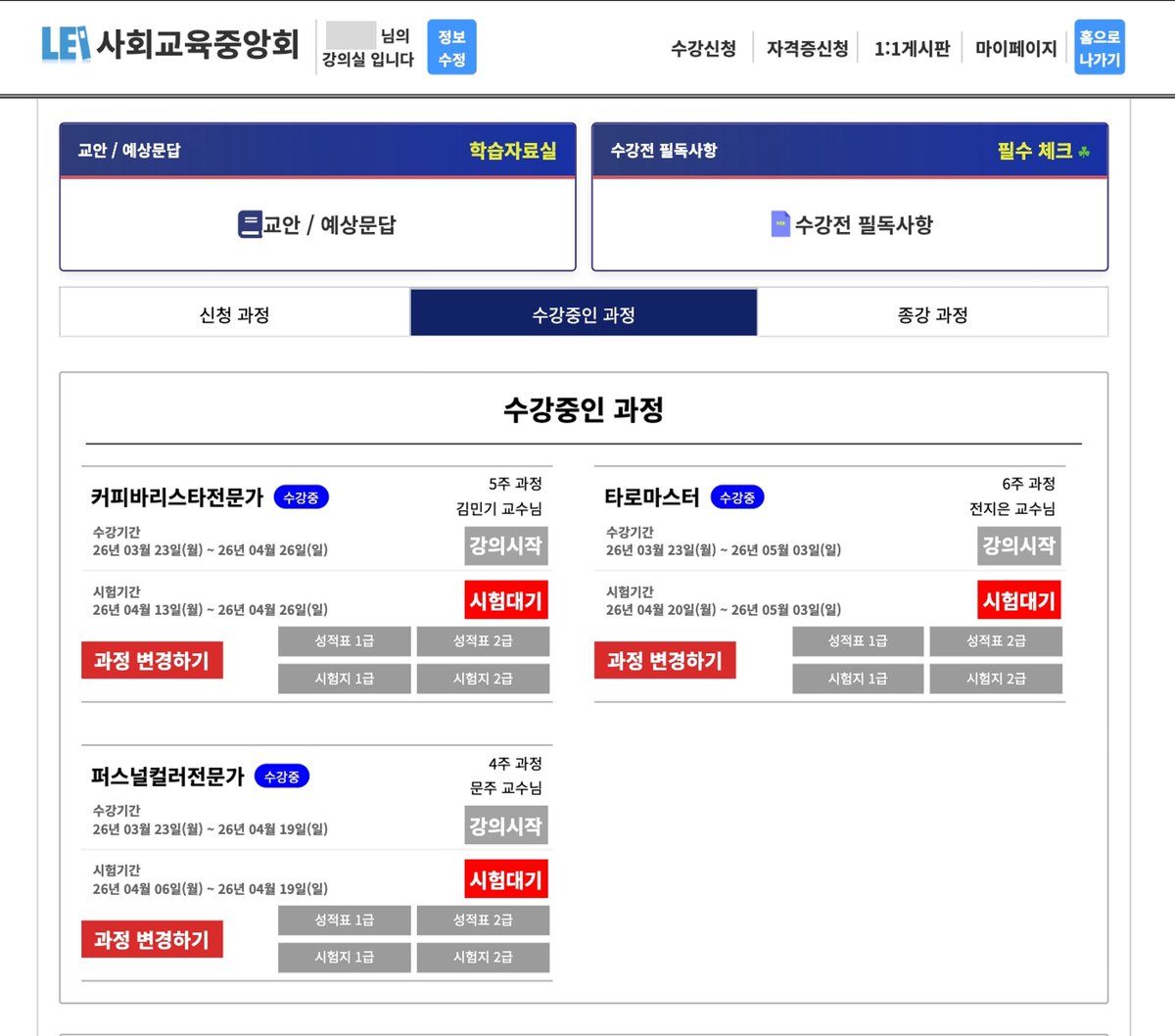Click 과정 변경하기 for 커피바리스타전문가

coord(152,660)
